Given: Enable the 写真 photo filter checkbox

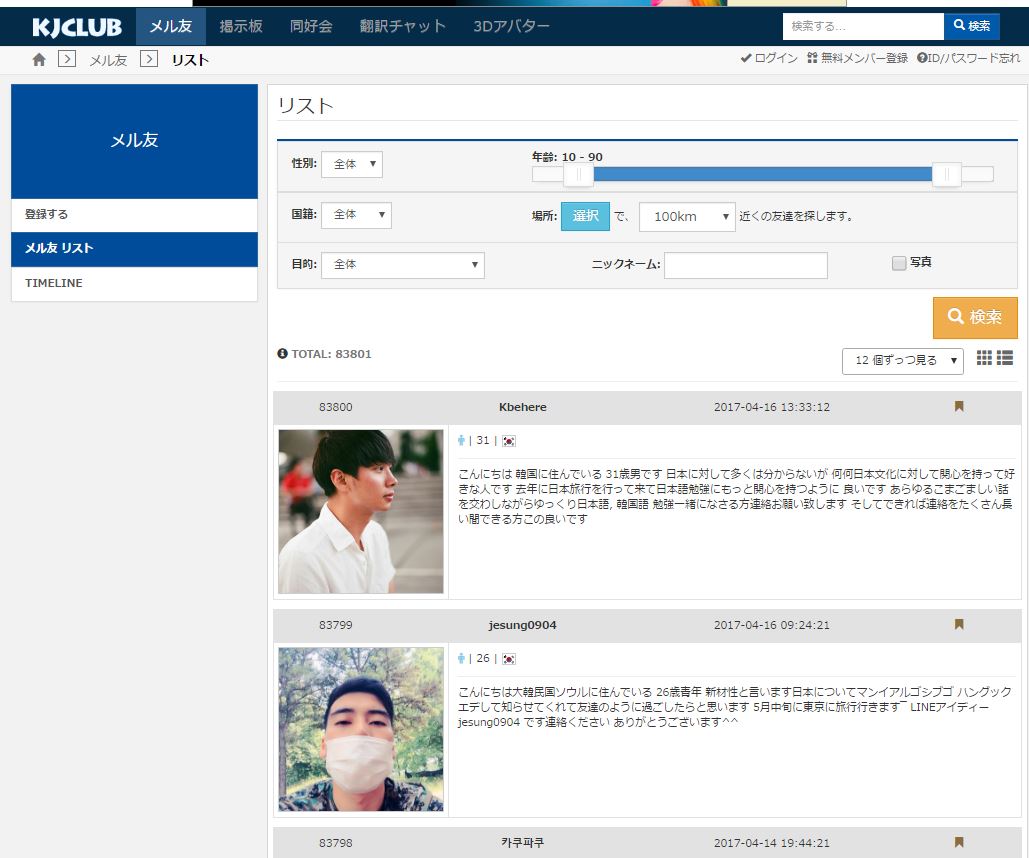Looking at the screenshot, I should pyautogui.click(x=897, y=262).
